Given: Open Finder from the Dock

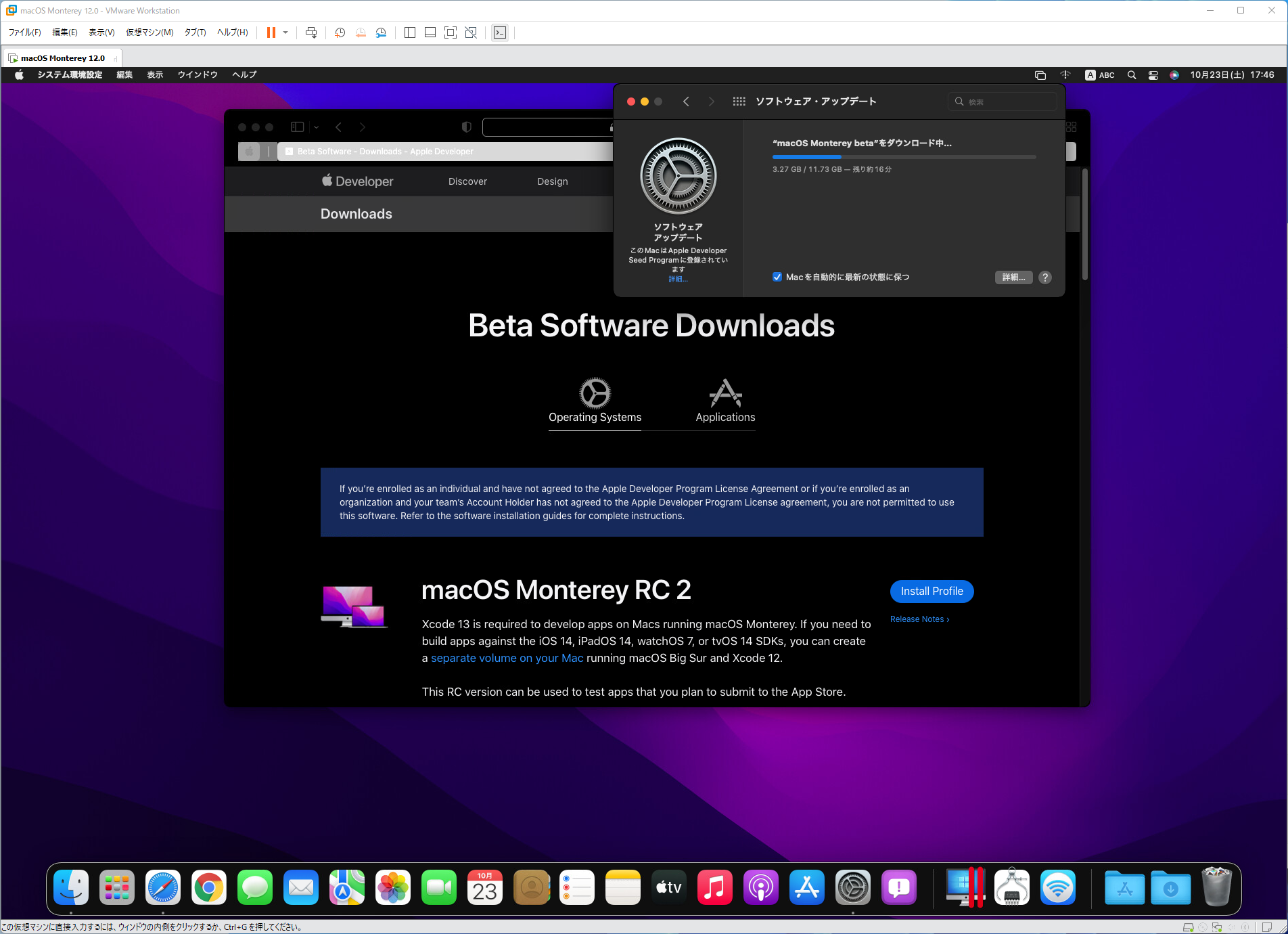Looking at the screenshot, I should (x=71, y=887).
